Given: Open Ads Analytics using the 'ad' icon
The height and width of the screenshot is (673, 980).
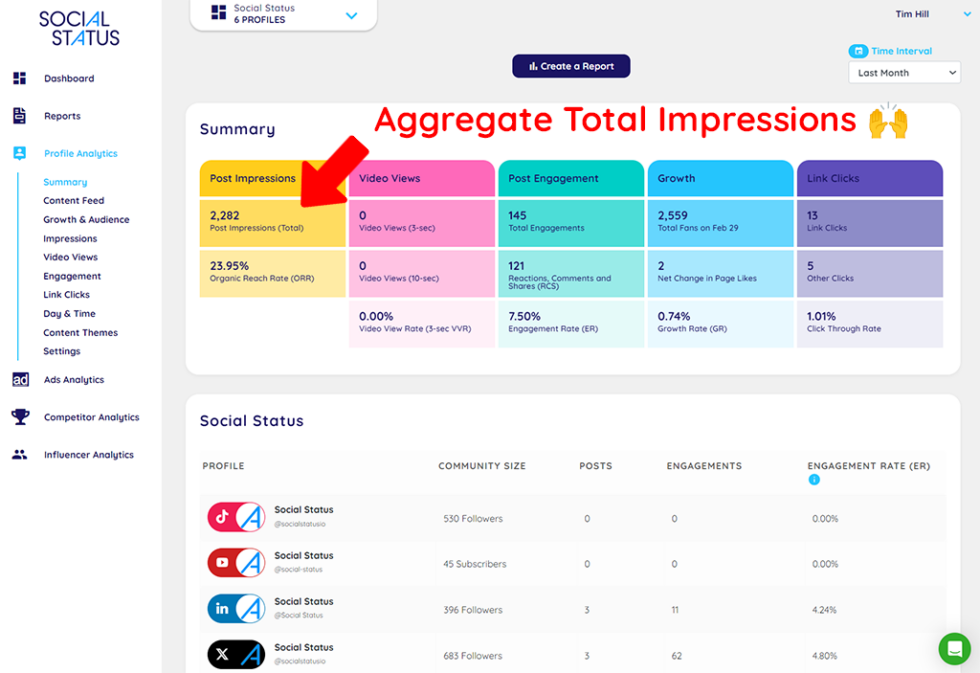Looking at the screenshot, I should 21,379.
